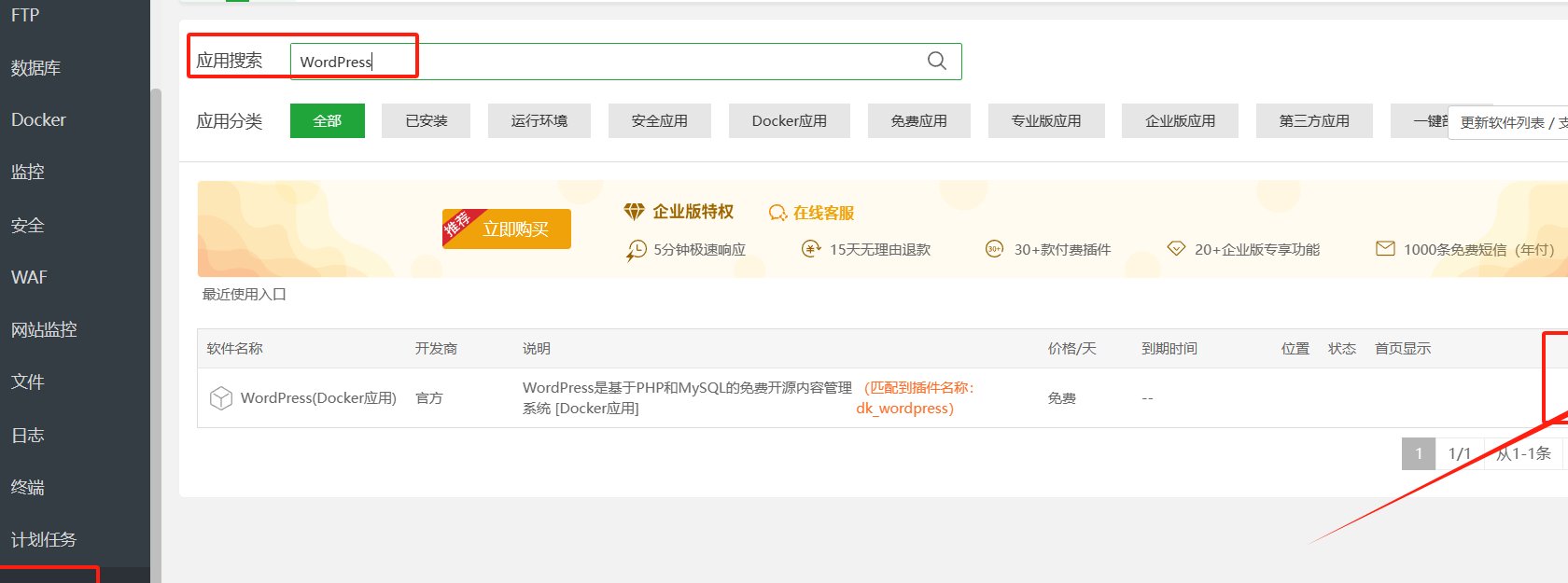The width and height of the screenshot is (1568, 583).
Task: Click the 说明 column header
Action: click(537, 348)
